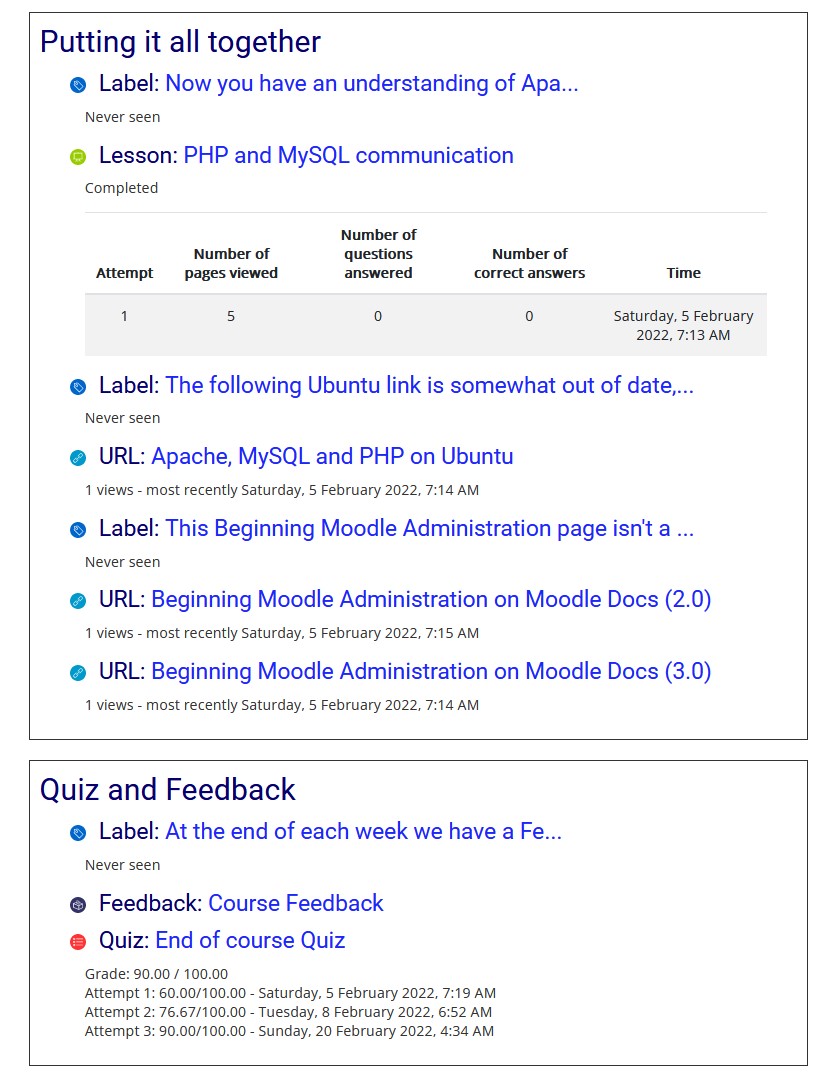824x1079 pixels.
Task: Open 'Now you have an understanding of Apa...' label link
Action: (372, 83)
